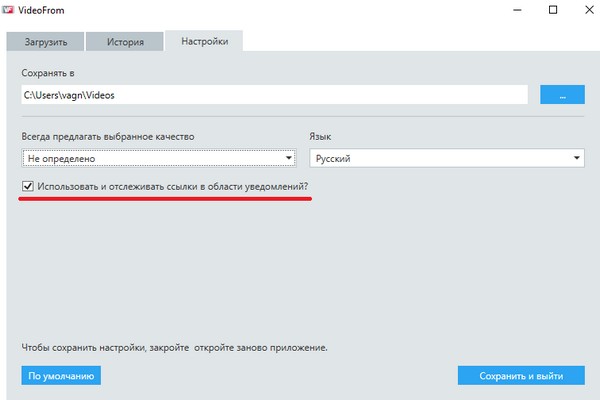Select the Настройки tab

204,41
